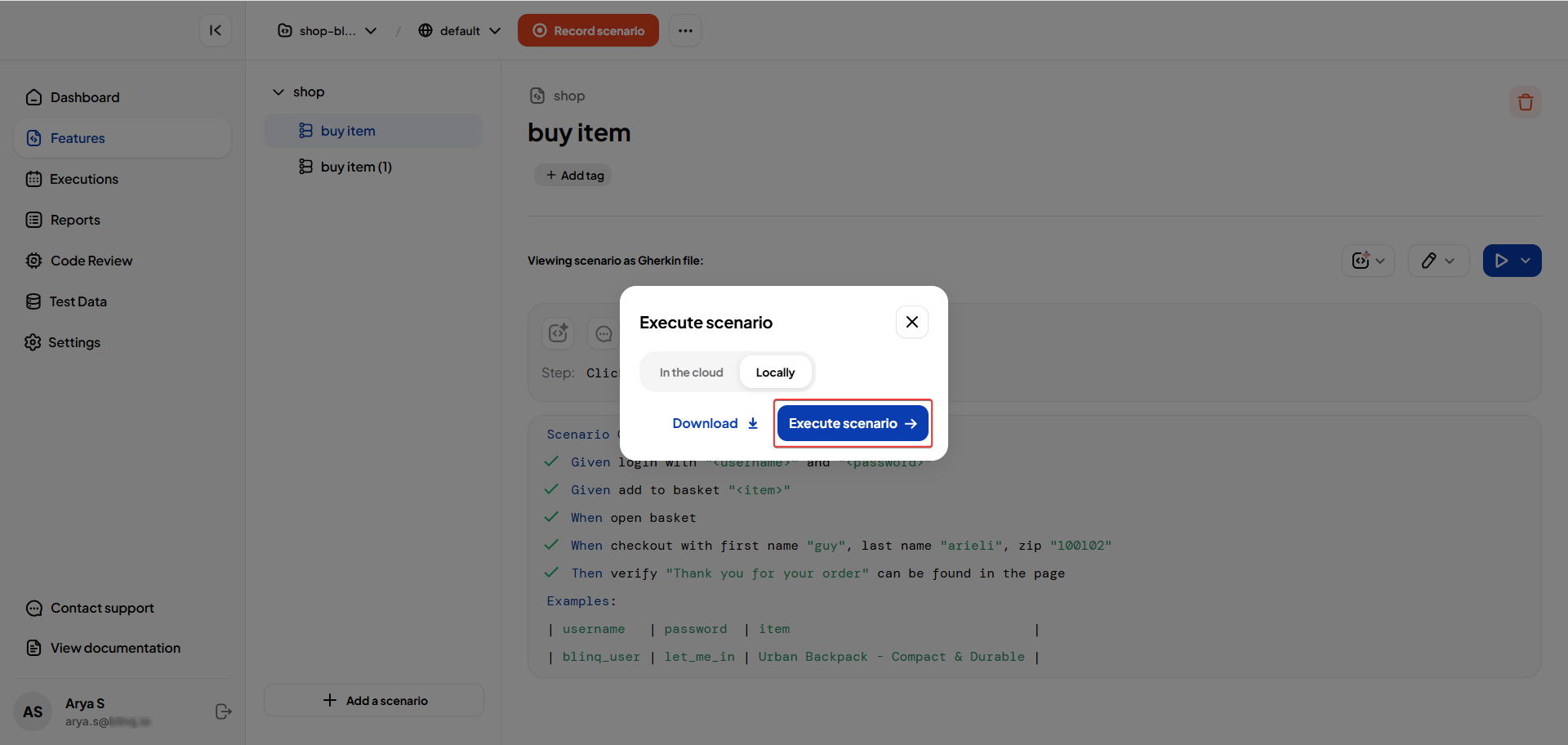This screenshot has width=1568, height=745.
Task: Collapse the shop feature tree
Action: coord(278,92)
